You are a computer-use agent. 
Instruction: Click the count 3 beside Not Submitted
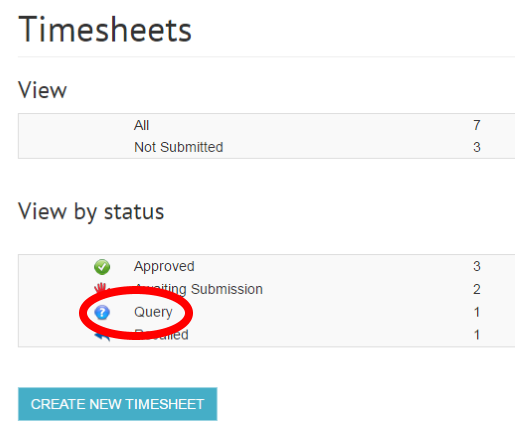477,147
